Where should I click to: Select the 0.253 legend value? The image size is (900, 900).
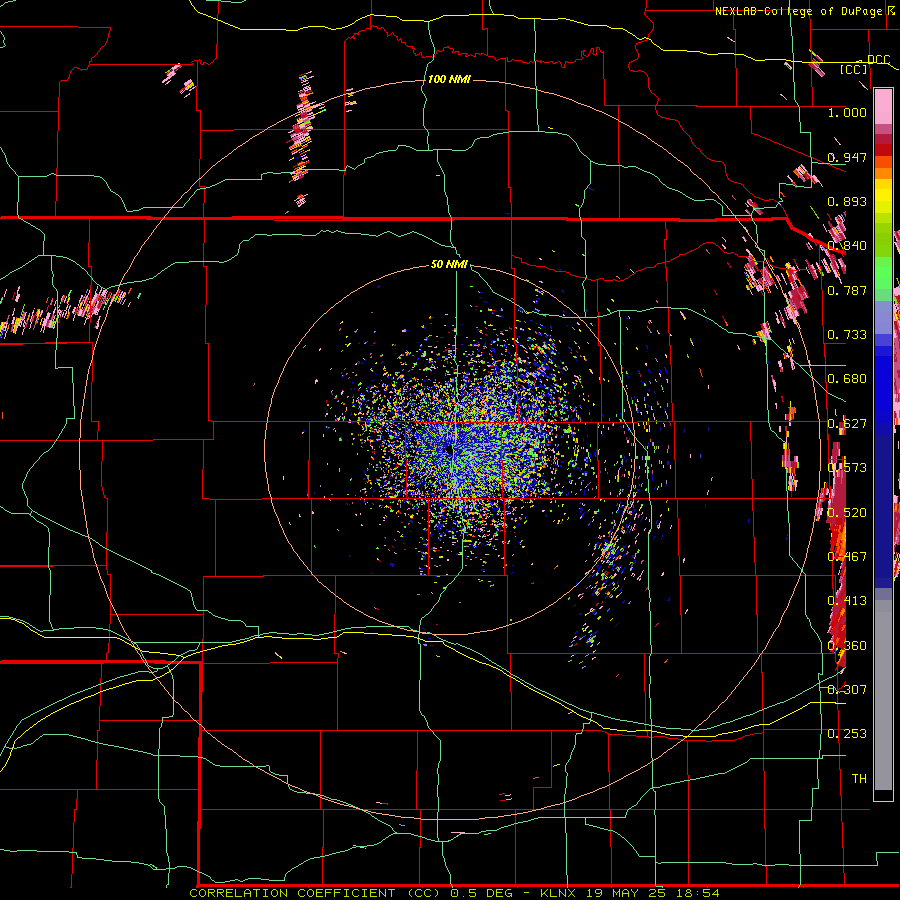847,734
